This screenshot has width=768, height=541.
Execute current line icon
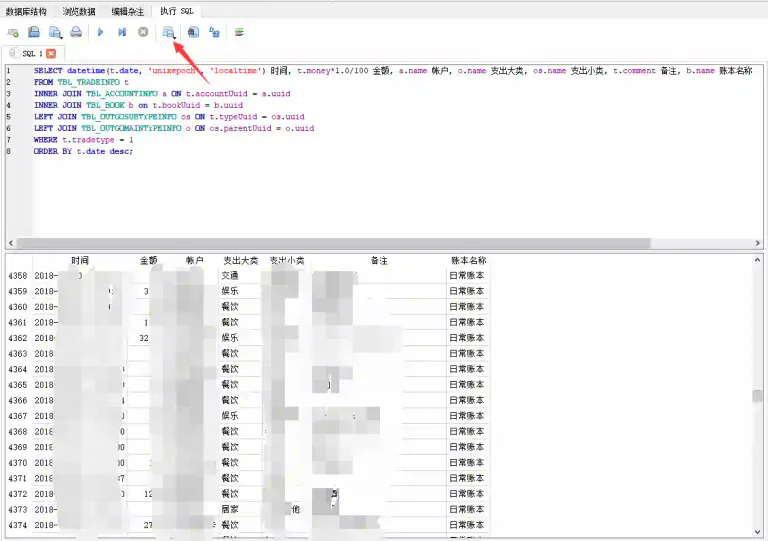click(121, 32)
